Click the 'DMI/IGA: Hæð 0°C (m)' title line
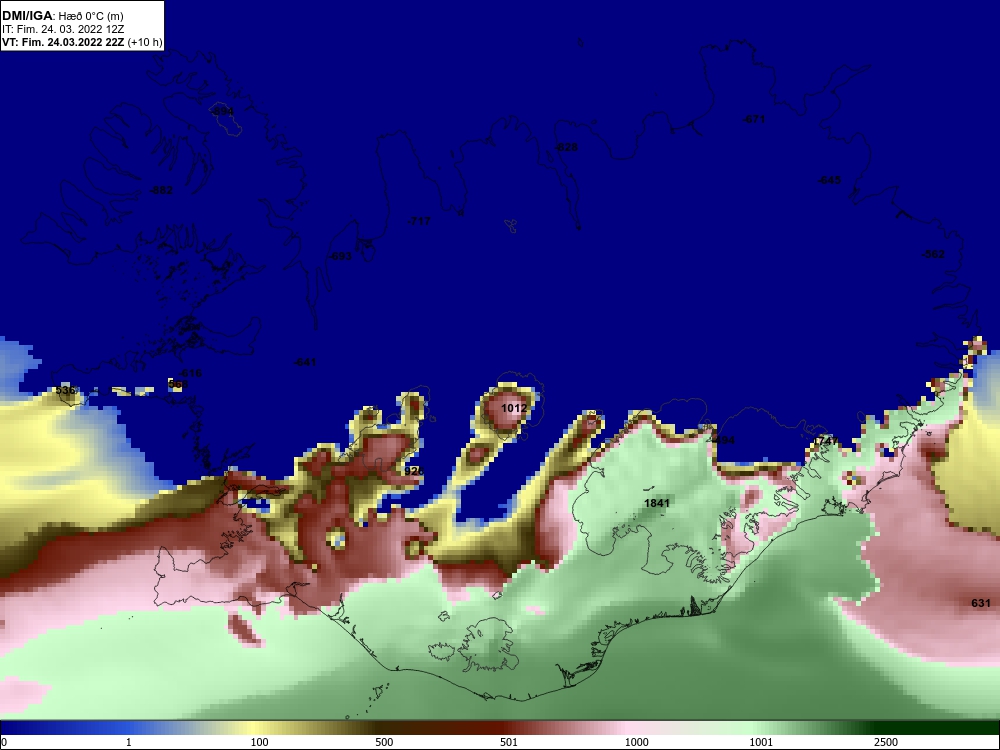 click(62, 16)
